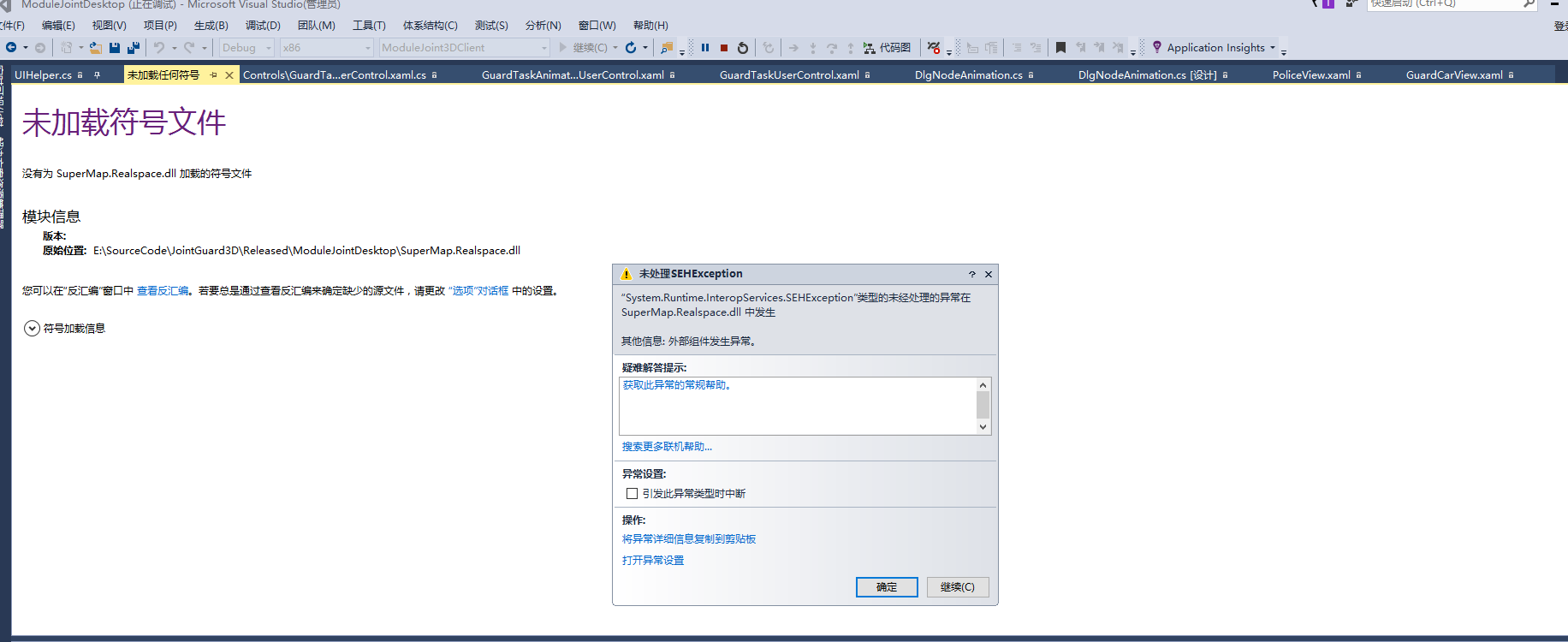The image size is (1568, 642).
Task: Click the Step Out icon
Action: coord(851,48)
